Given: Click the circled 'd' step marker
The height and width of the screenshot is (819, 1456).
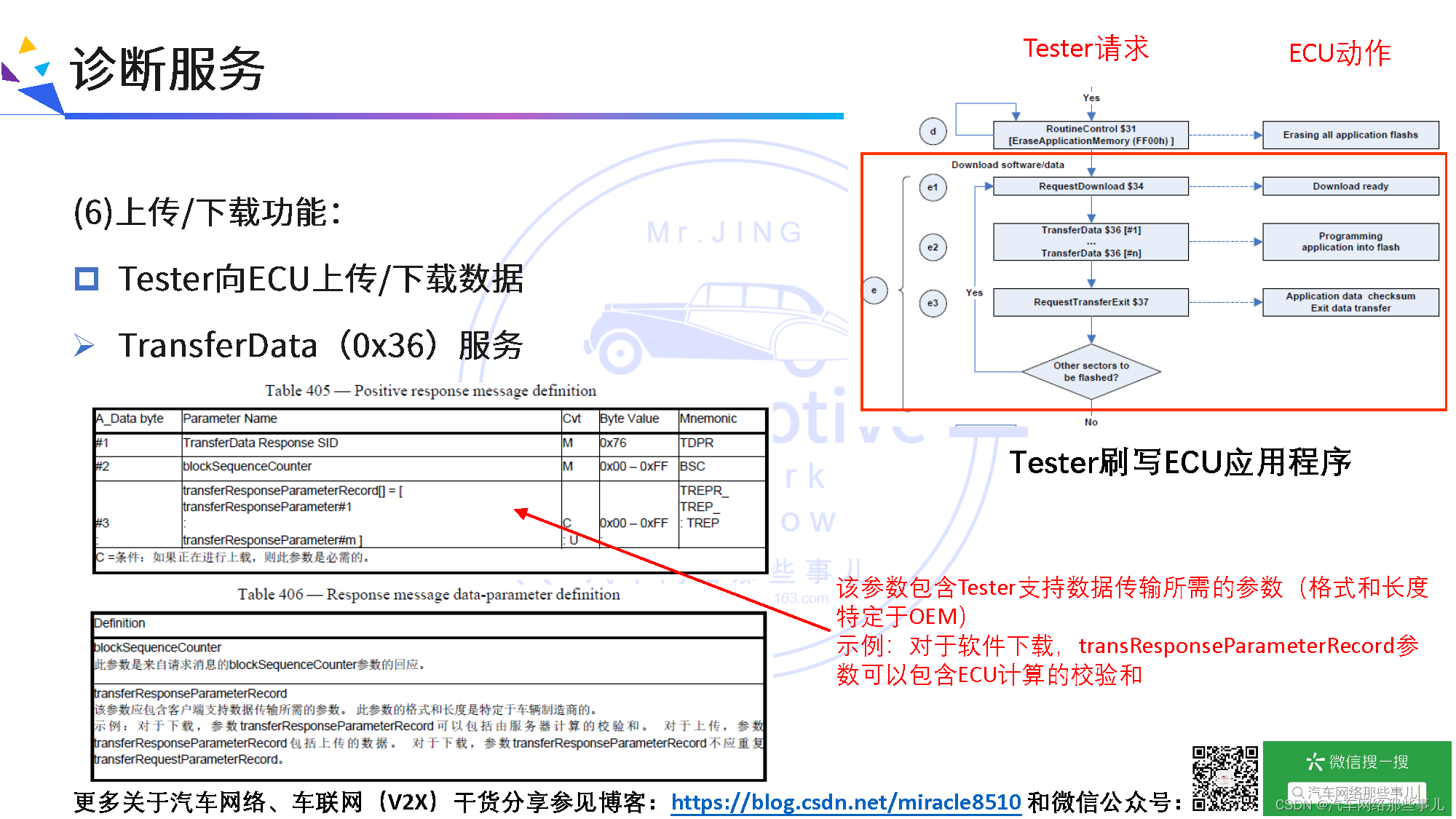Looking at the screenshot, I should click(x=933, y=132).
